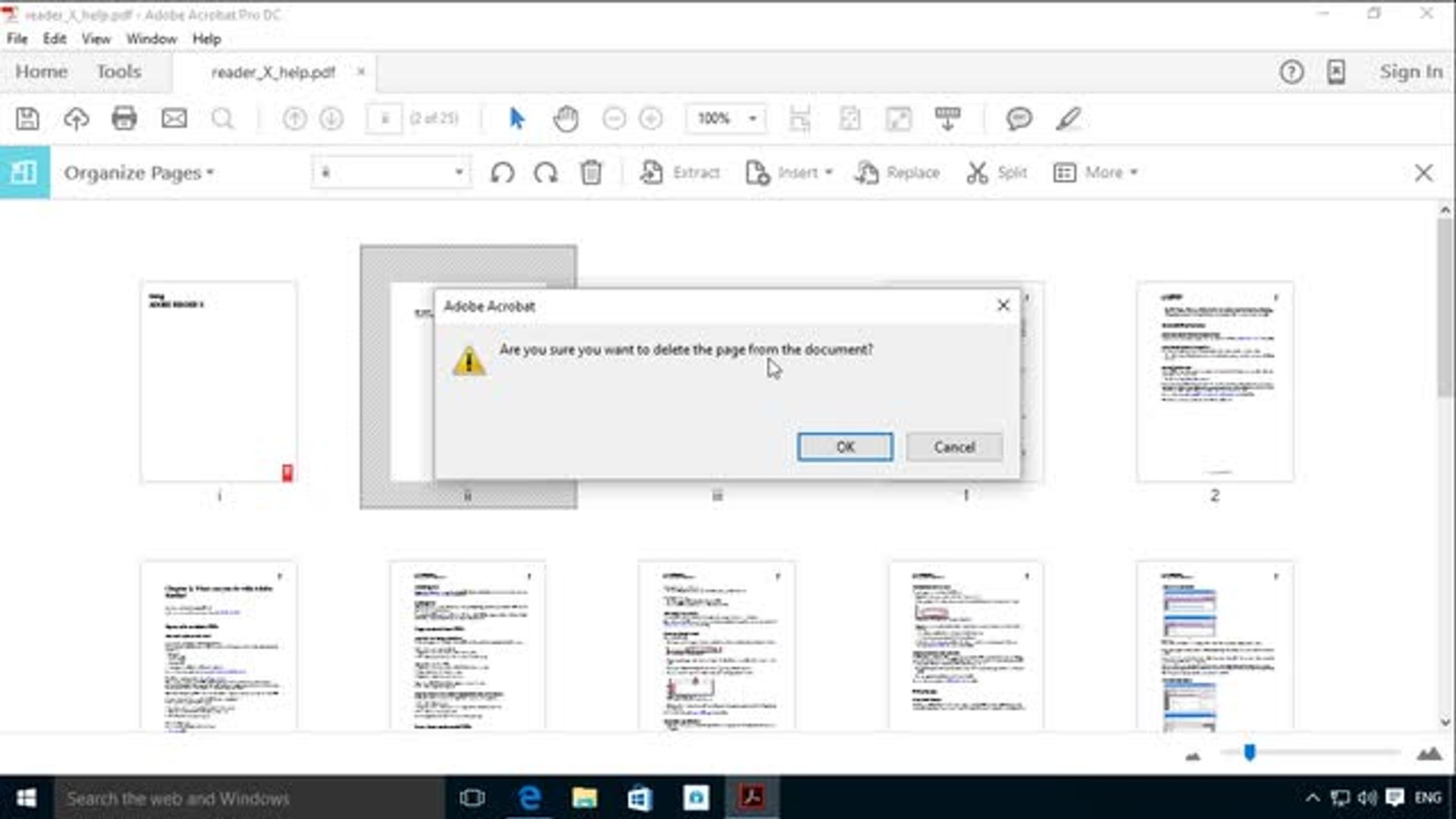Click the Extract pages tool
This screenshot has height=819, width=1456.
pyautogui.click(x=680, y=173)
